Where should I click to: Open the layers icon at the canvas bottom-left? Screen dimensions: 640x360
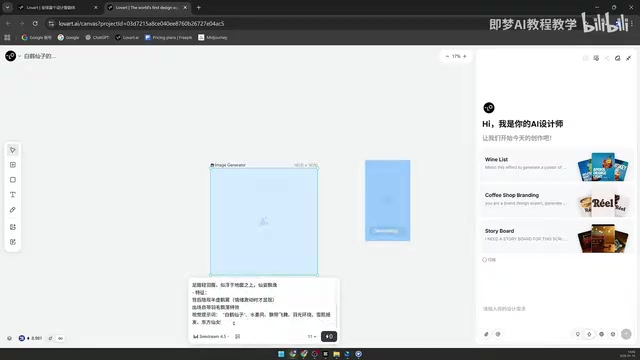click(9, 338)
